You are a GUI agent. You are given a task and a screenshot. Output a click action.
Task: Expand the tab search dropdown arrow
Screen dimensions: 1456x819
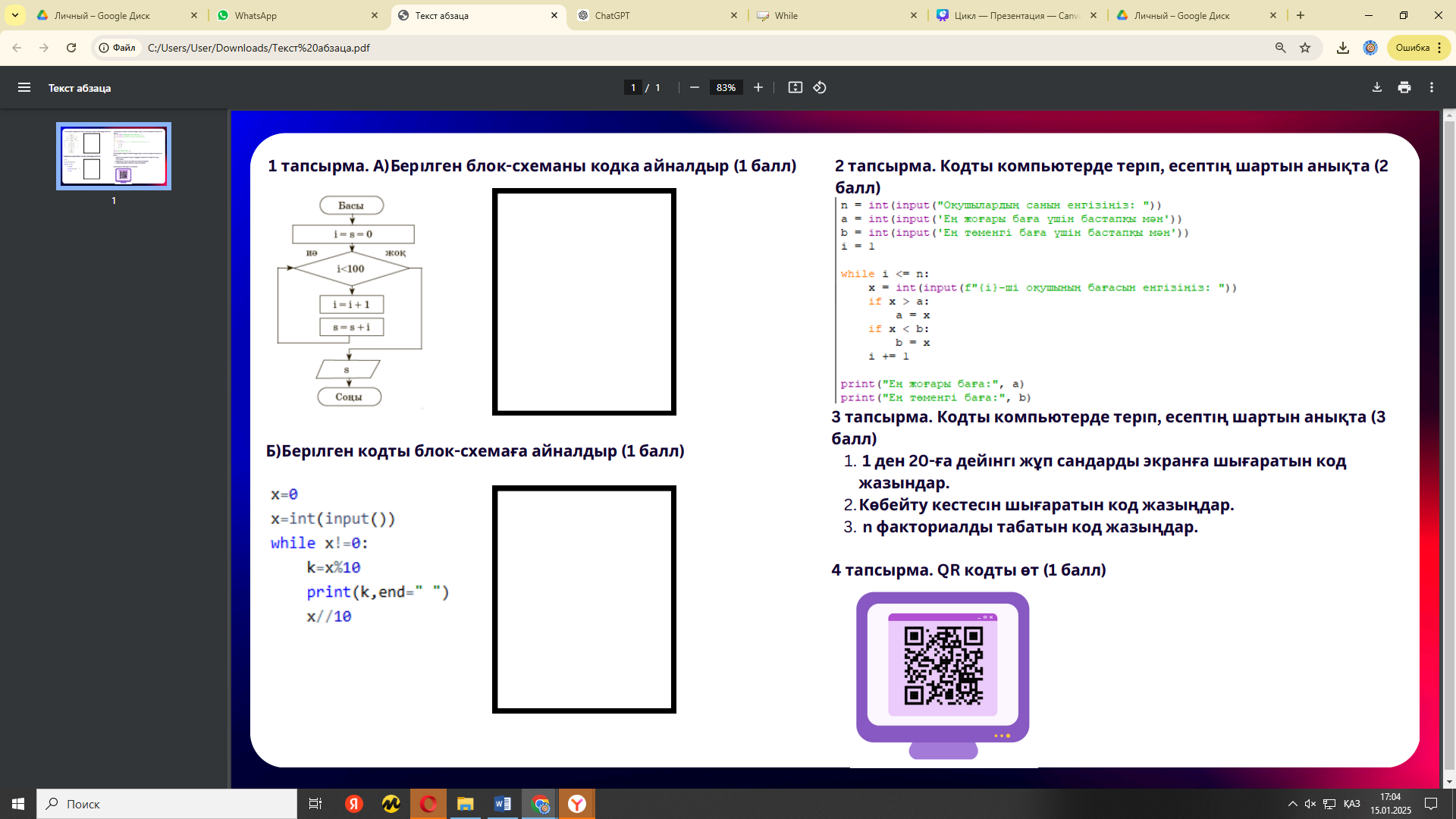[x=14, y=15]
